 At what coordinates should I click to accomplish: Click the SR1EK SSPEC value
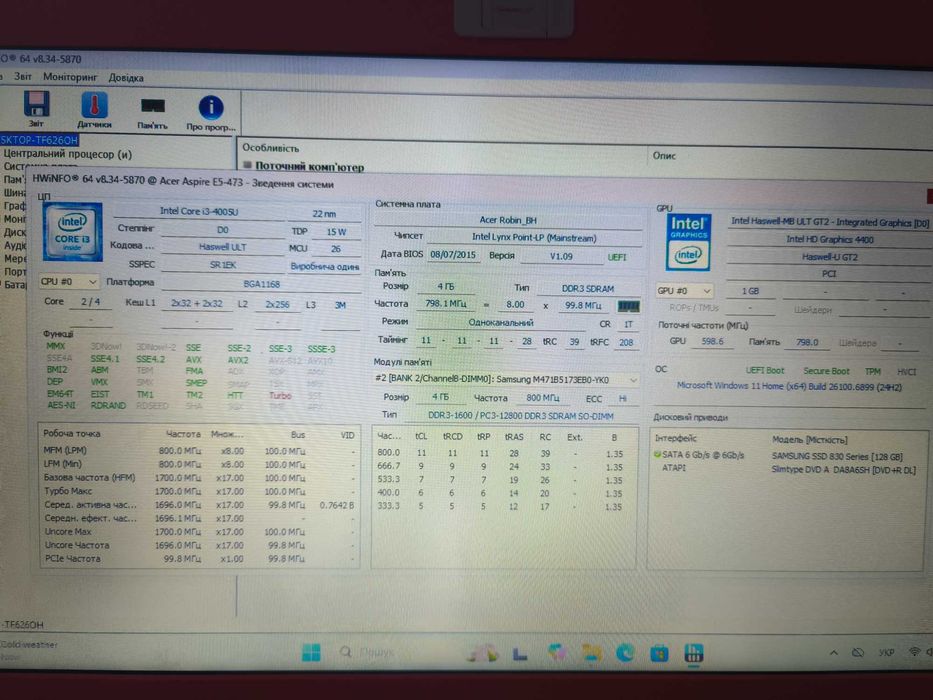coord(222,264)
